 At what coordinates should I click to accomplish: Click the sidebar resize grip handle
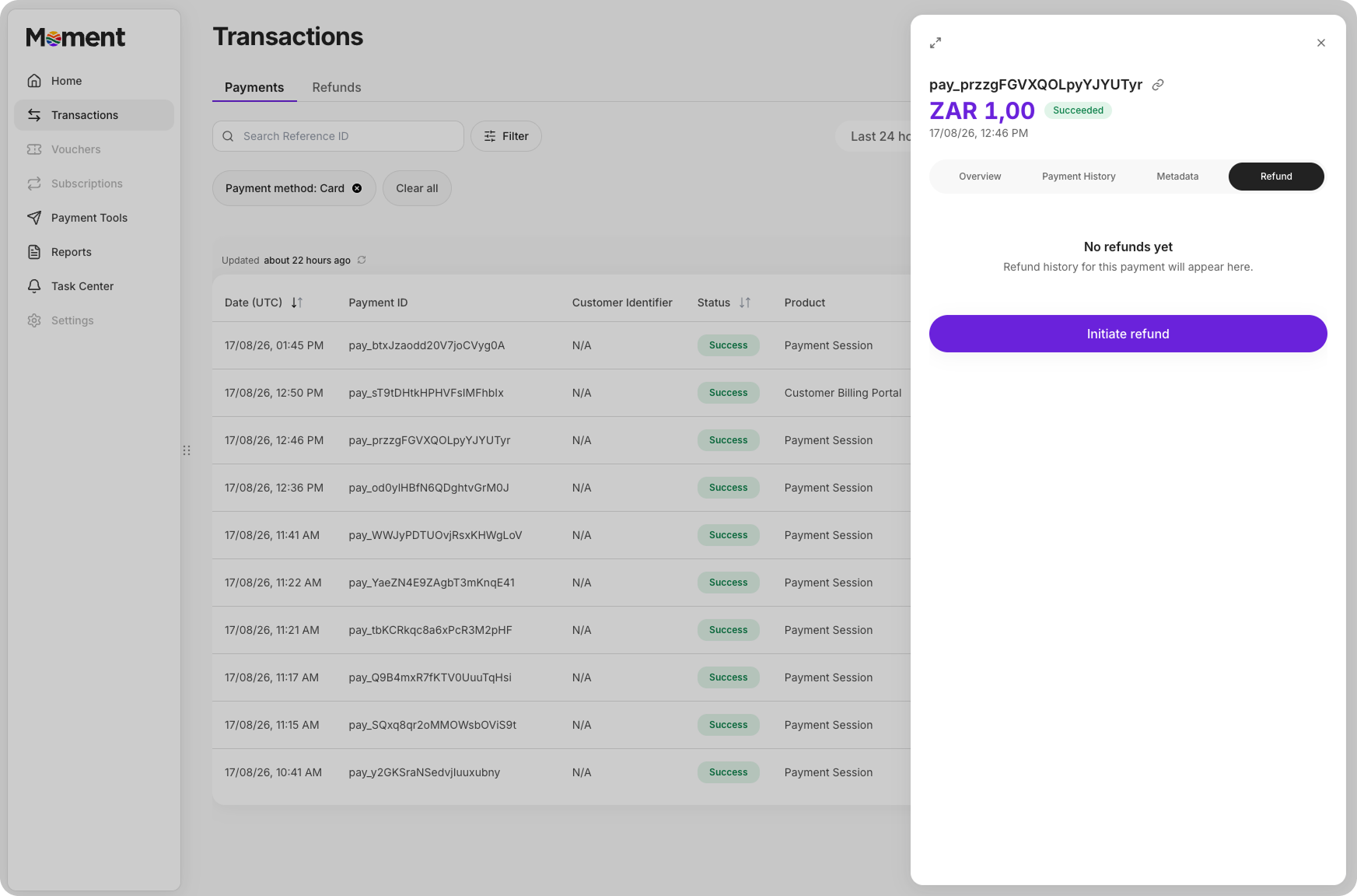[x=187, y=450]
